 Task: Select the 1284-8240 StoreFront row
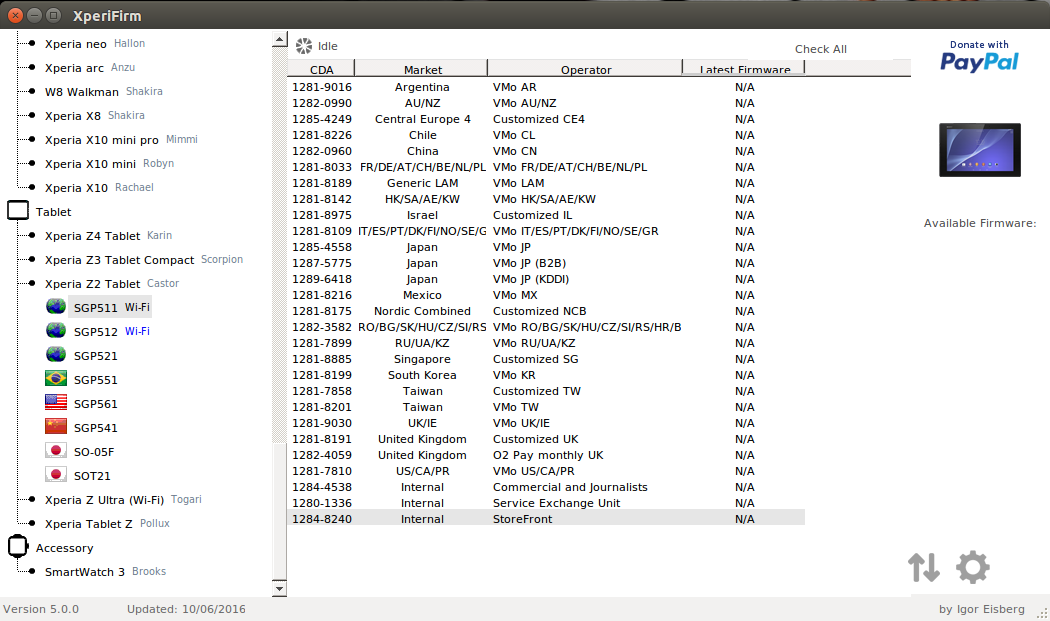[546, 519]
